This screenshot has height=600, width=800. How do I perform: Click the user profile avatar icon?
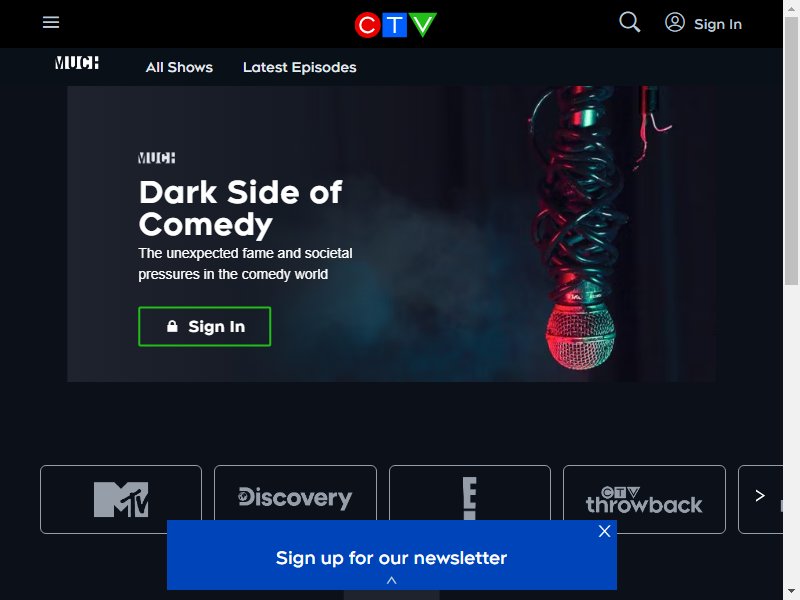click(674, 22)
